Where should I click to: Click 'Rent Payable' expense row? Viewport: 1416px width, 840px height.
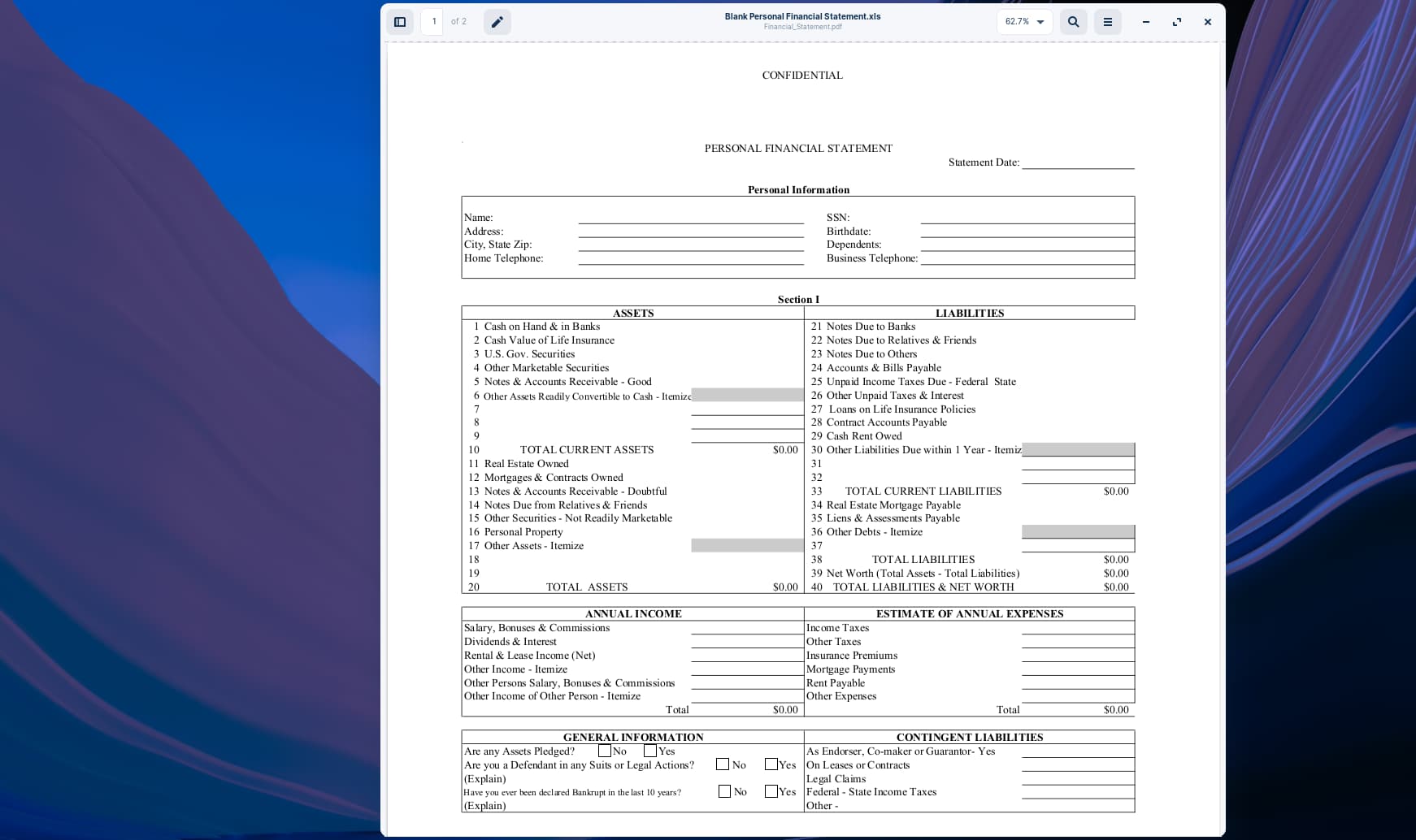836,683
